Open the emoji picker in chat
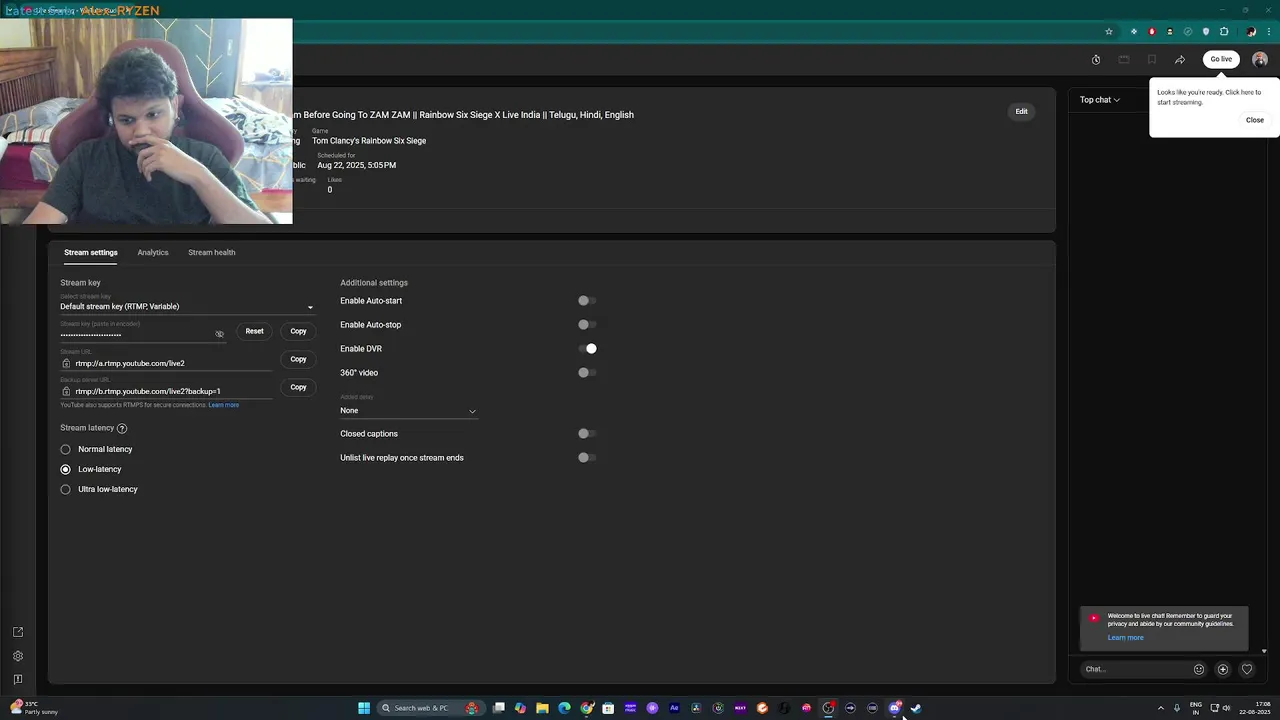The height and width of the screenshot is (720, 1280). [1199, 669]
